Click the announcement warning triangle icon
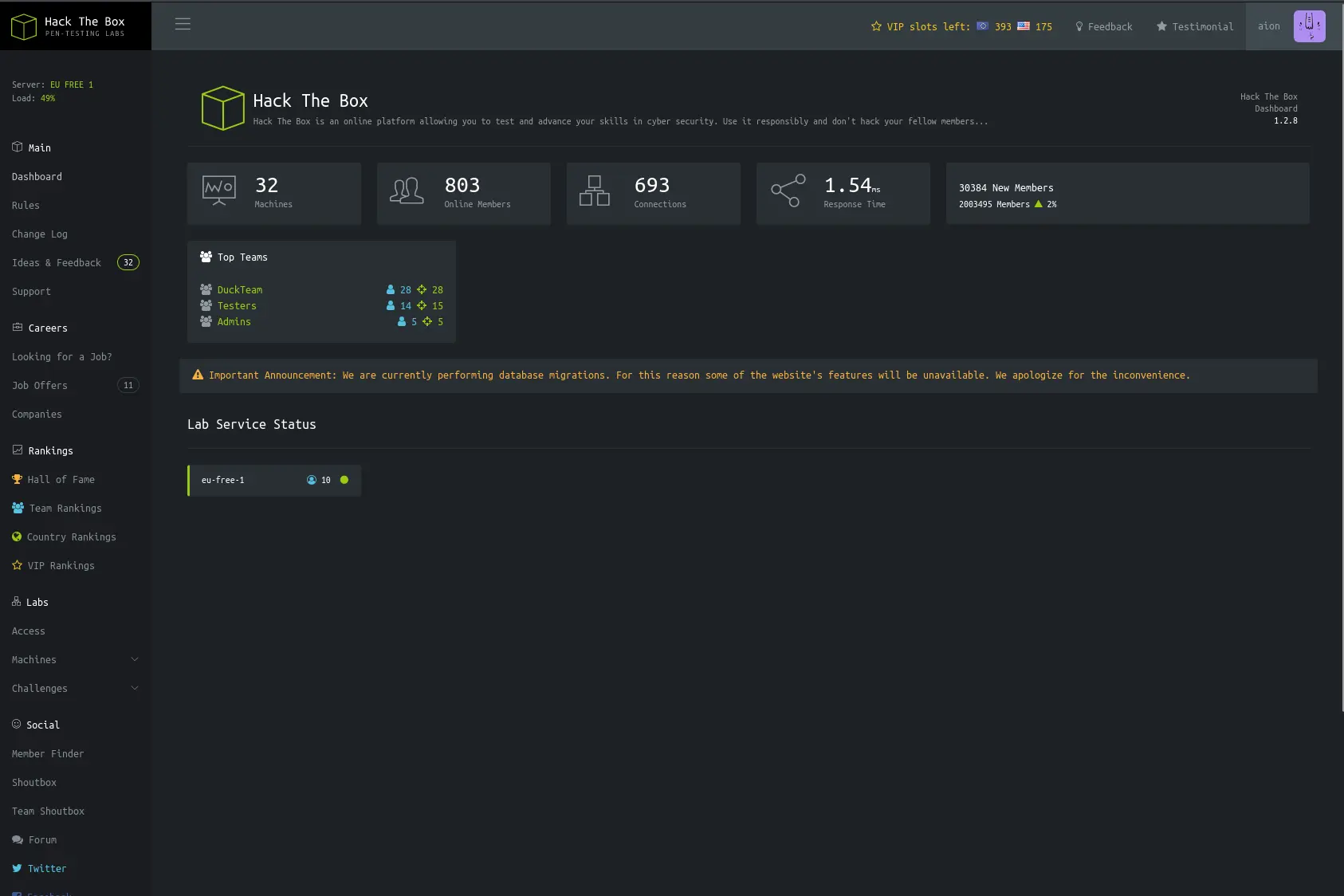Viewport: 1344px width, 896px height. 198,375
